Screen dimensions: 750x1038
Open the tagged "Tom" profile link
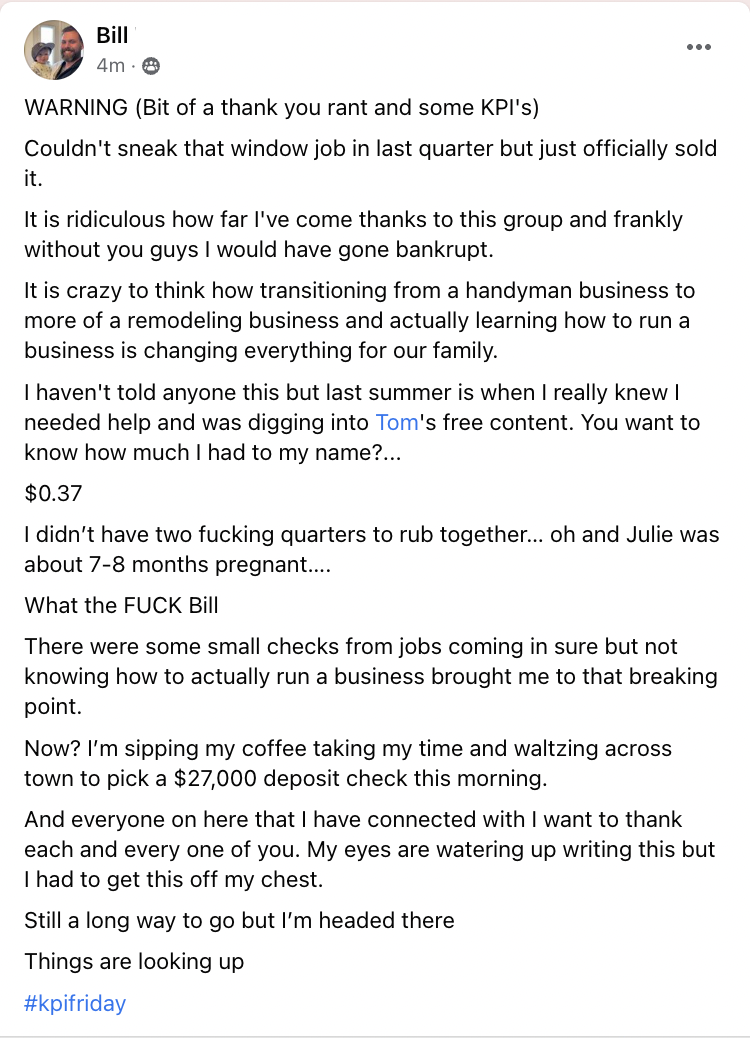pyautogui.click(x=396, y=422)
